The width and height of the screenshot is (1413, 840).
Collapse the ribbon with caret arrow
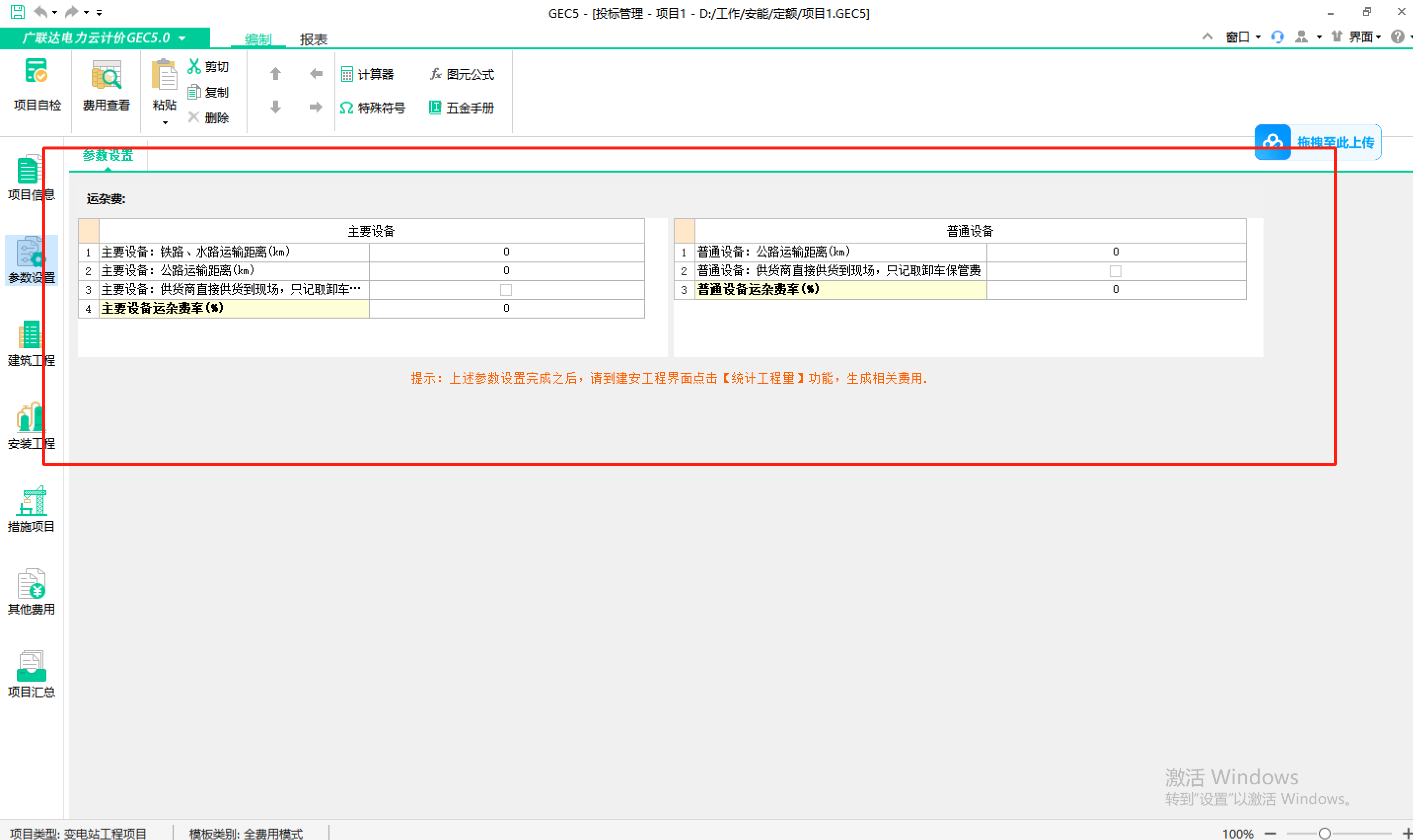1207,37
